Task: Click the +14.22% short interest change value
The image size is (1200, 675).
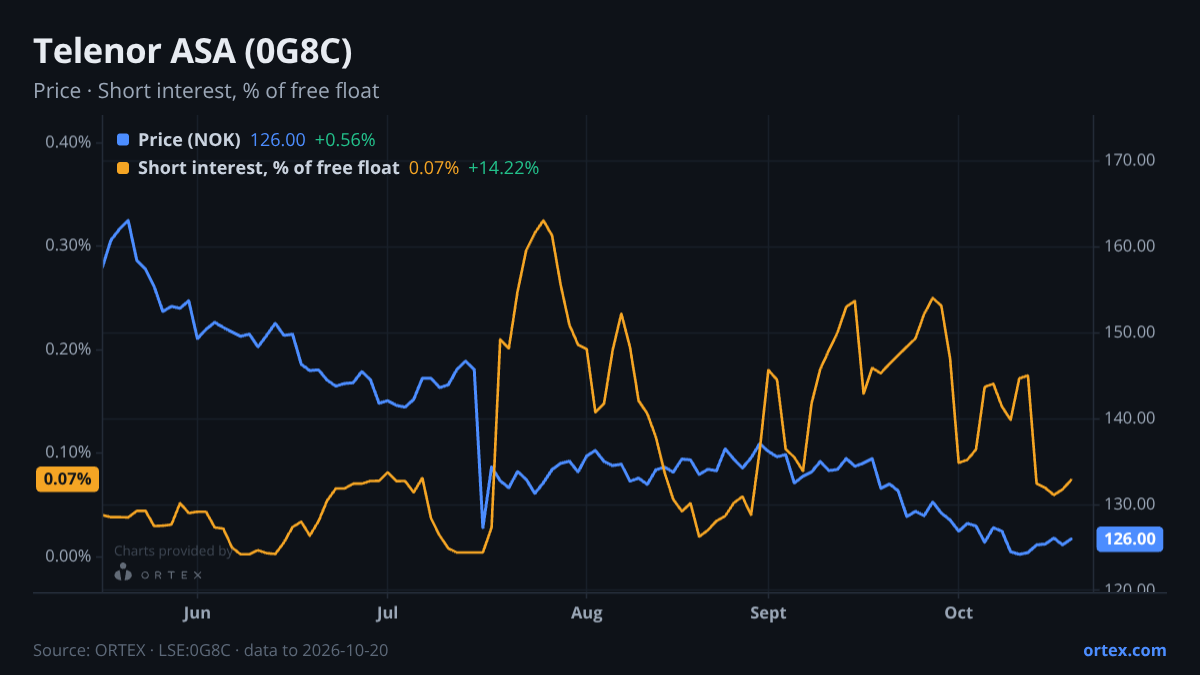Action: point(504,168)
